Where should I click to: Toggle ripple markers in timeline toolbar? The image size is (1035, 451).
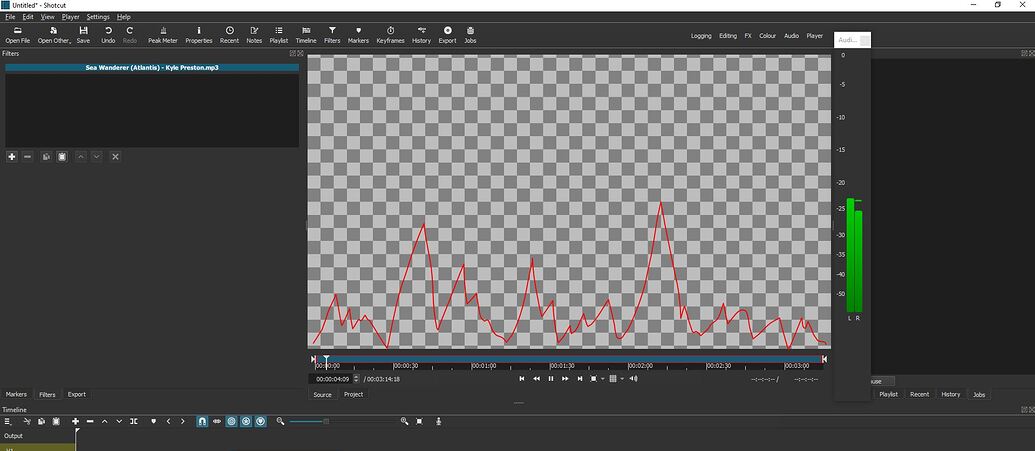point(261,421)
